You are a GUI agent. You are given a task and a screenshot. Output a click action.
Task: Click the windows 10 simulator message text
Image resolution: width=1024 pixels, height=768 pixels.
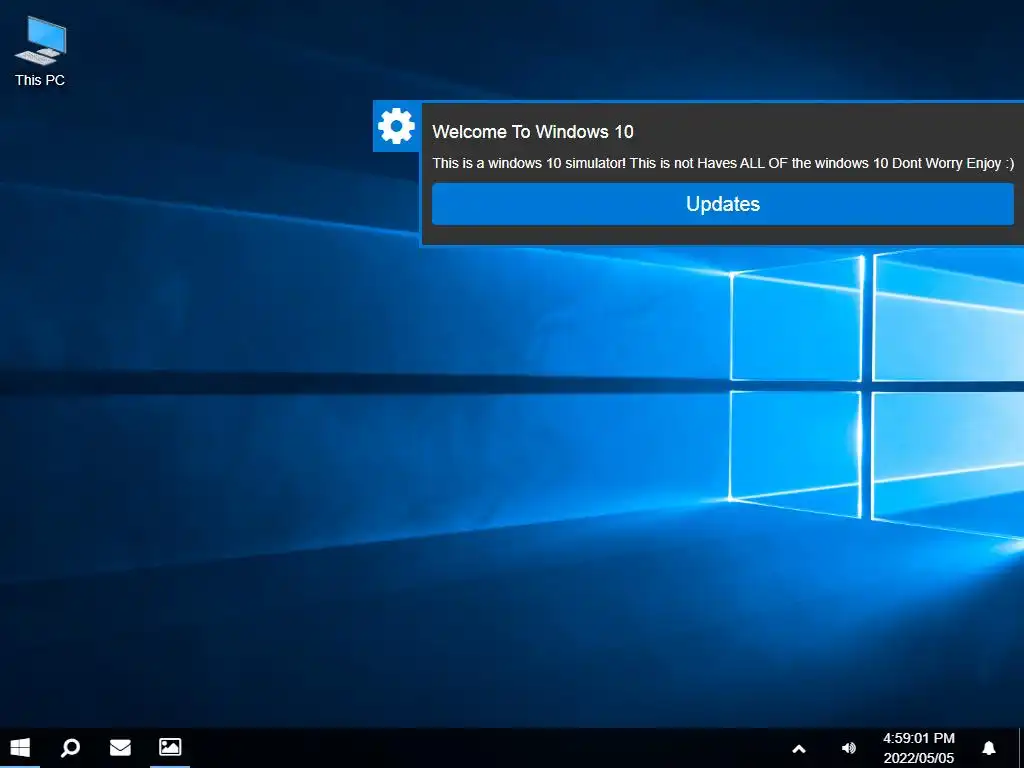(723, 163)
